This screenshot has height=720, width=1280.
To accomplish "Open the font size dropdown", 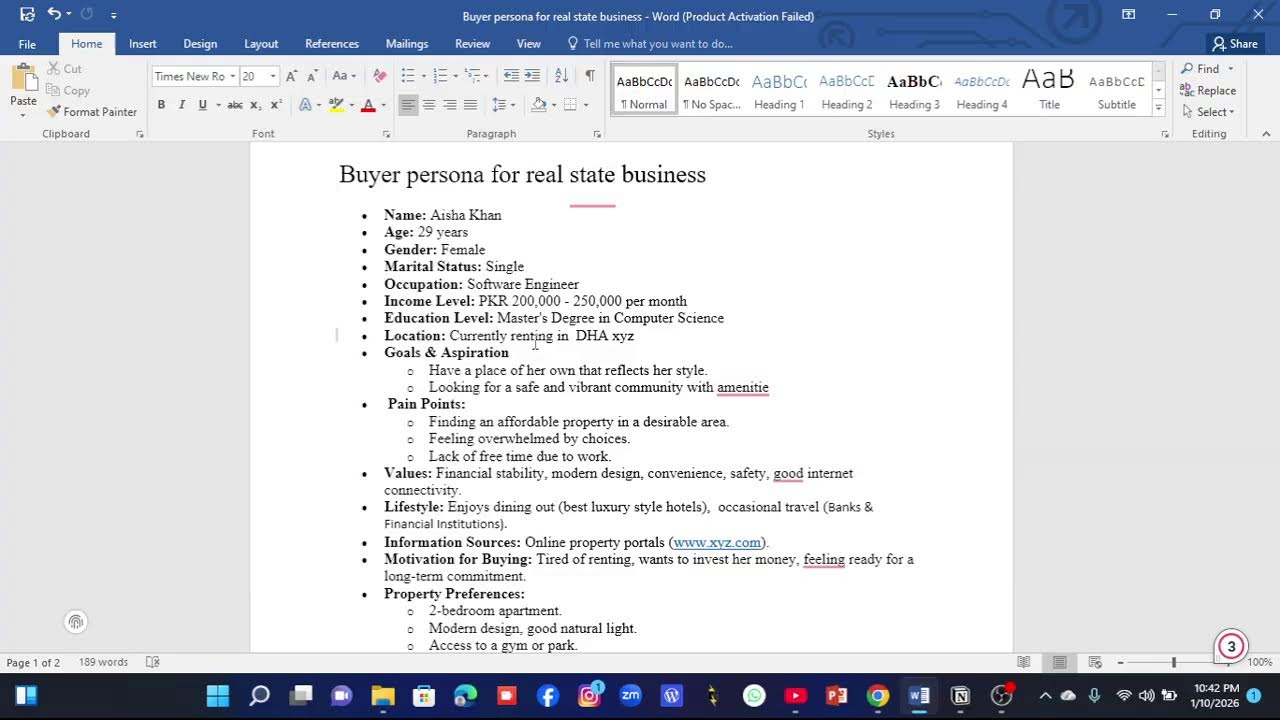I will (x=273, y=76).
